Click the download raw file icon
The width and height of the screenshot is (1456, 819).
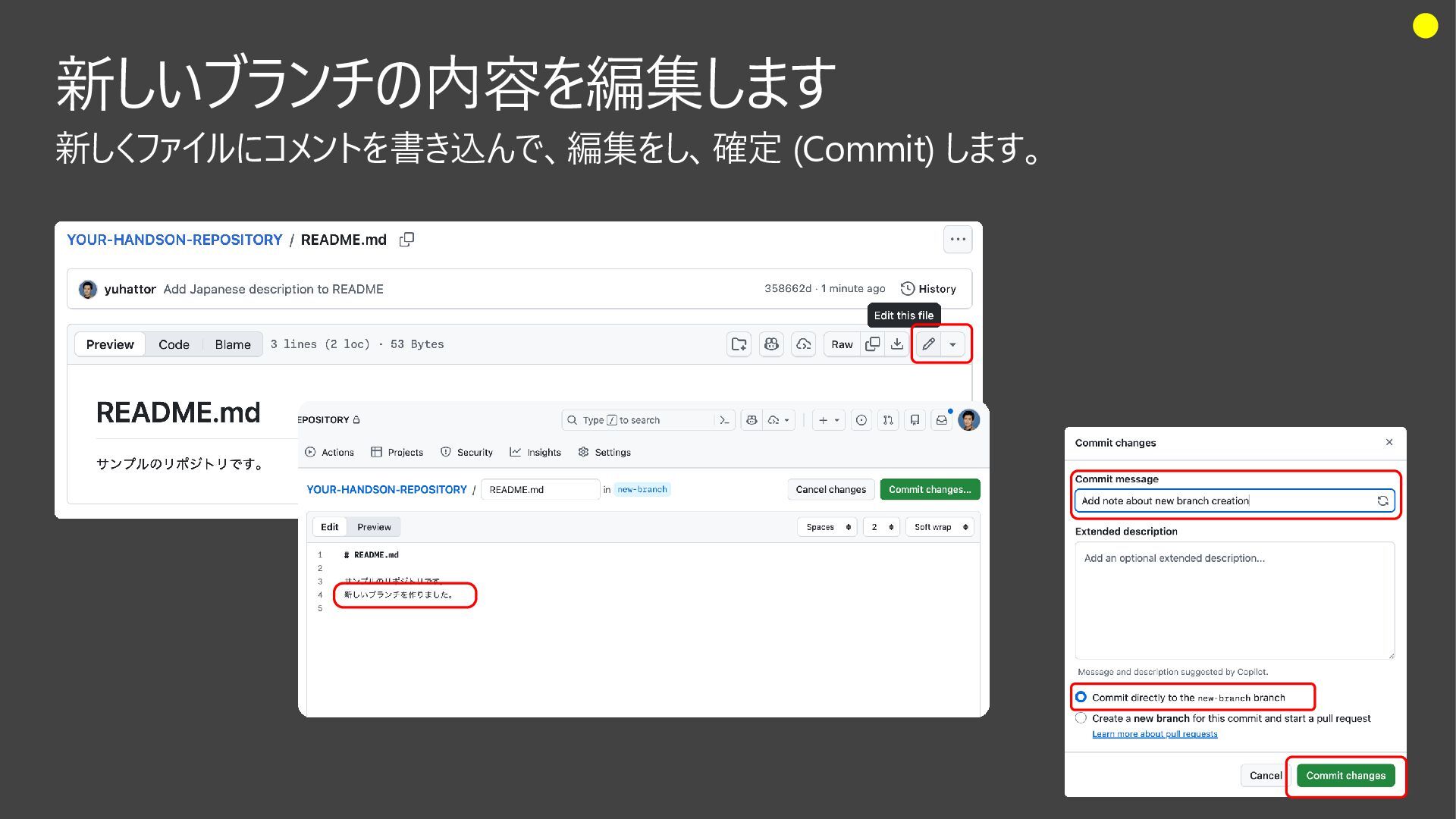897,344
